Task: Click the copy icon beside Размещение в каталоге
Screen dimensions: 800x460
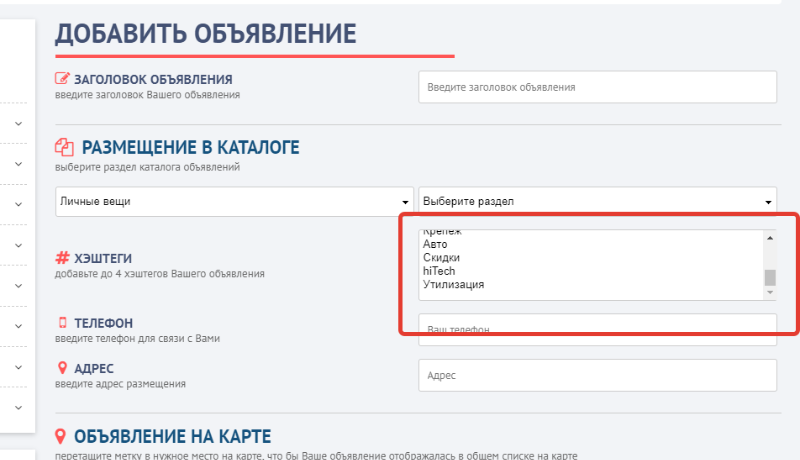Action: pos(64,147)
